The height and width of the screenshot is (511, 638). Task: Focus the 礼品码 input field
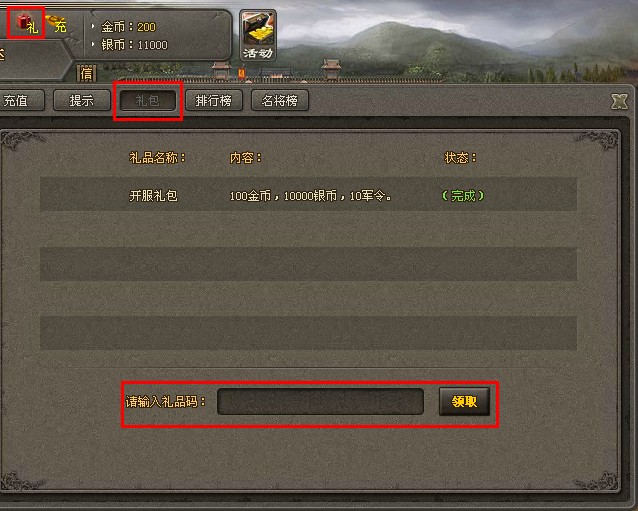(x=320, y=402)
